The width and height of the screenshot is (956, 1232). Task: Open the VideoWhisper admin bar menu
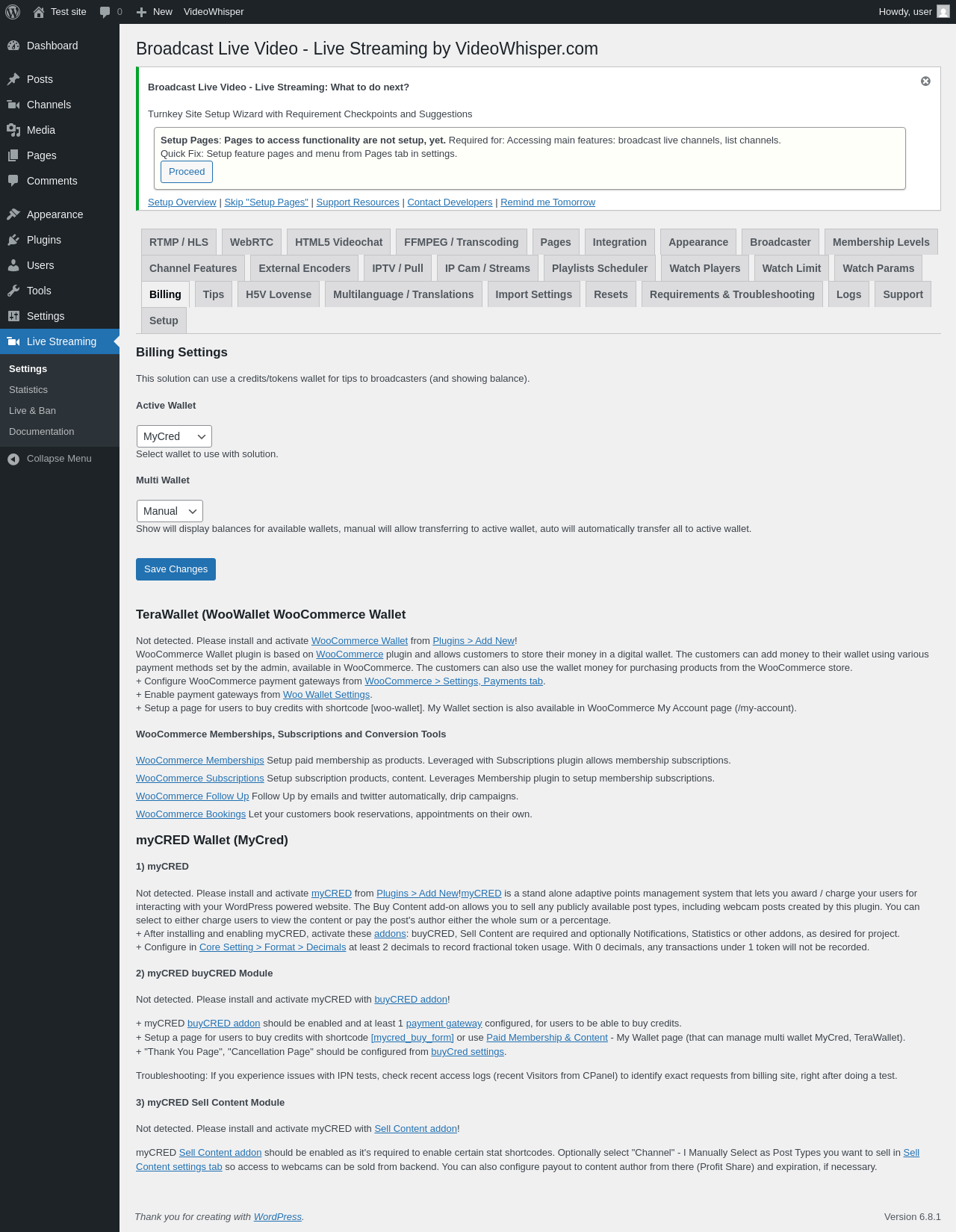(x=214, y=12)
